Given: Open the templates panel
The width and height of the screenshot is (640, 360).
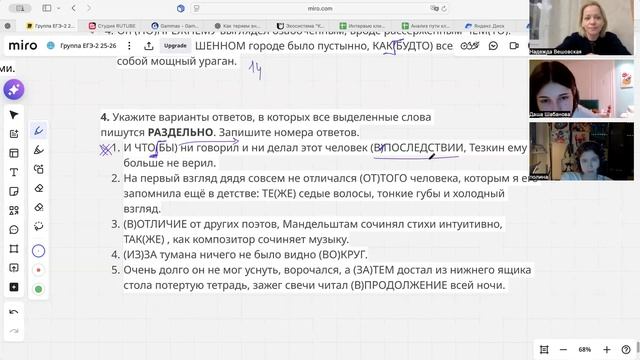Looking at the screenshot, I should point(14,153).
